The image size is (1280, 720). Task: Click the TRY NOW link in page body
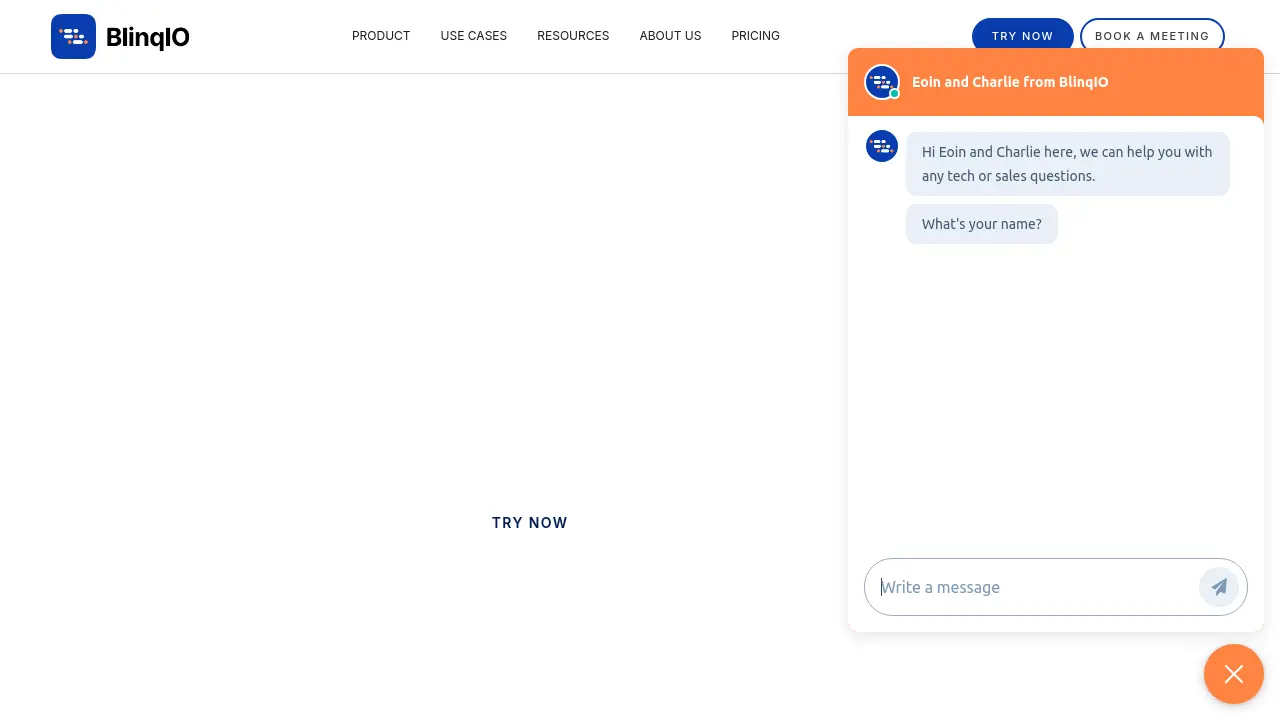click(x=530, y=523)
